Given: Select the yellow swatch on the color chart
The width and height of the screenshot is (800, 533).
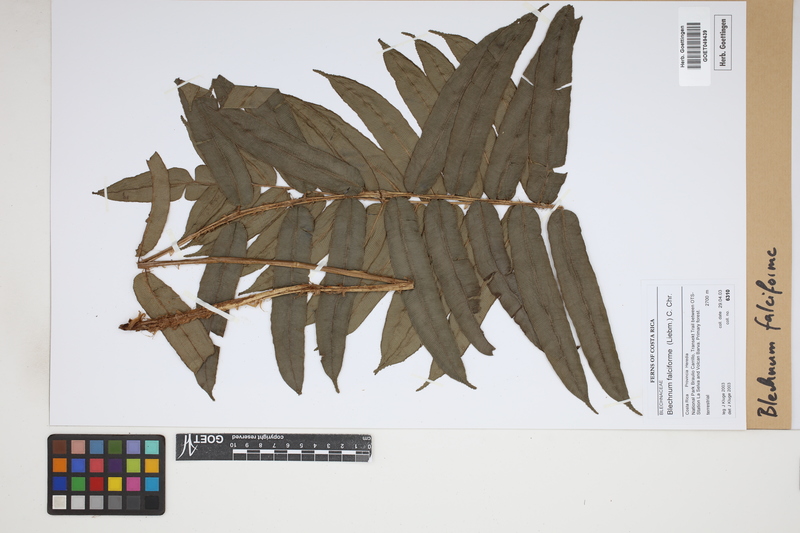Looking at the screenshot, I should point(115,484).
